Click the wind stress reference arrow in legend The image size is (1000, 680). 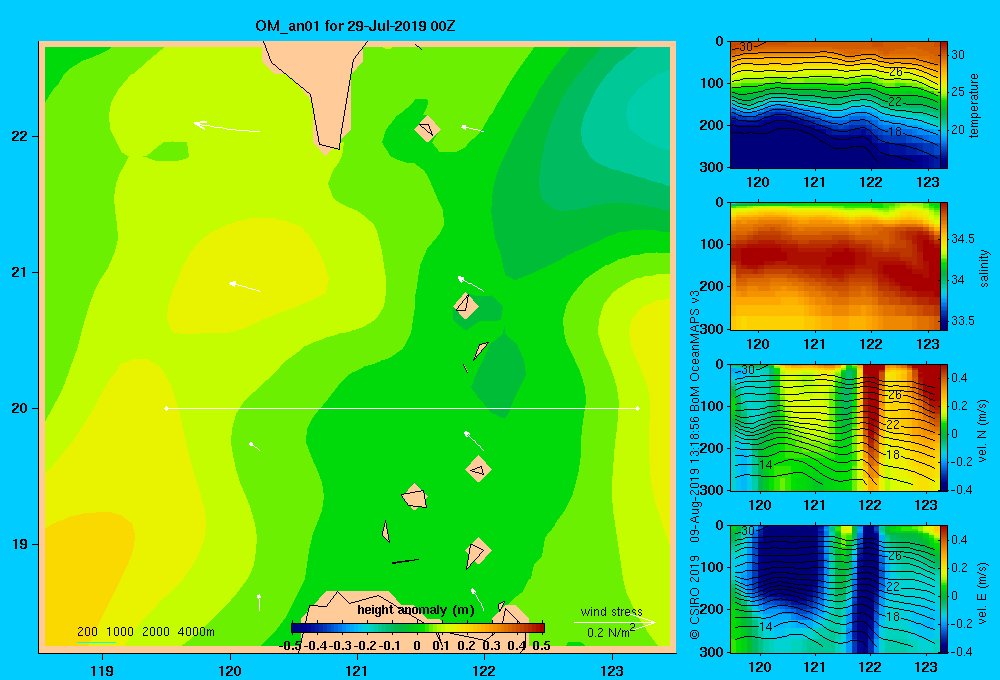coord(615,622)
